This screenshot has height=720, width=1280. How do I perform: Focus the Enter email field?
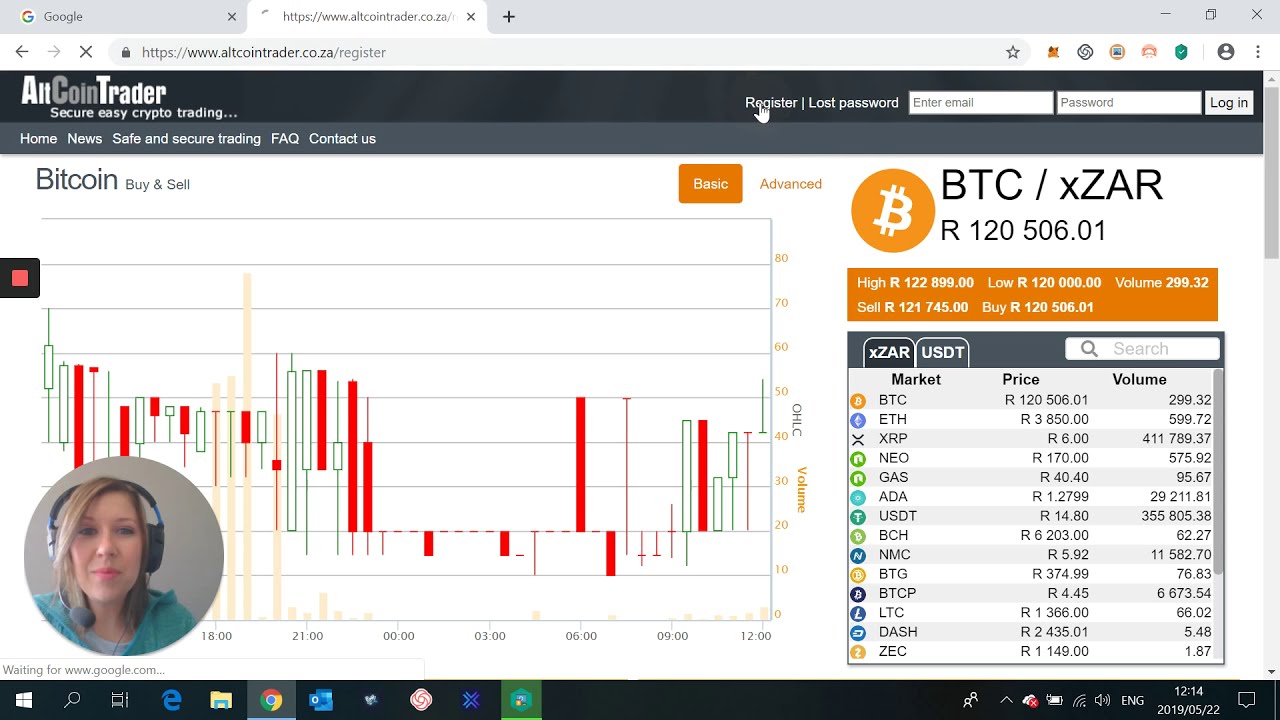tap(981, 103)
